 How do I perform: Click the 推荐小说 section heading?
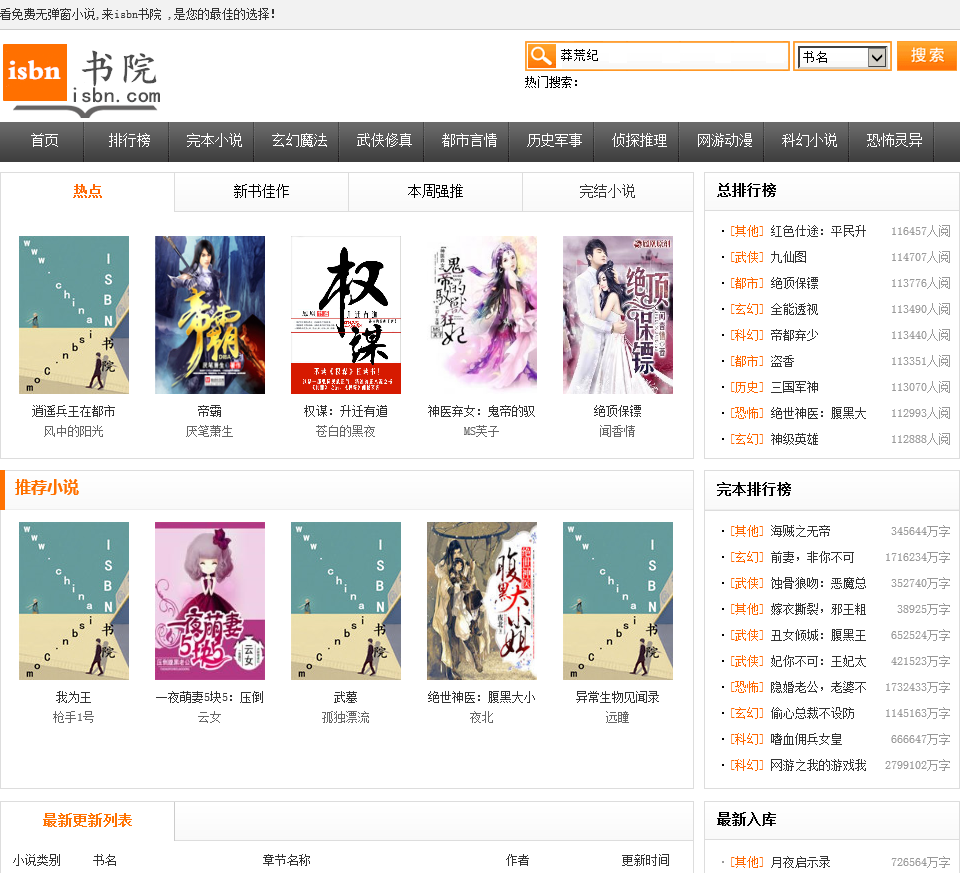click(x=47, y=488)
